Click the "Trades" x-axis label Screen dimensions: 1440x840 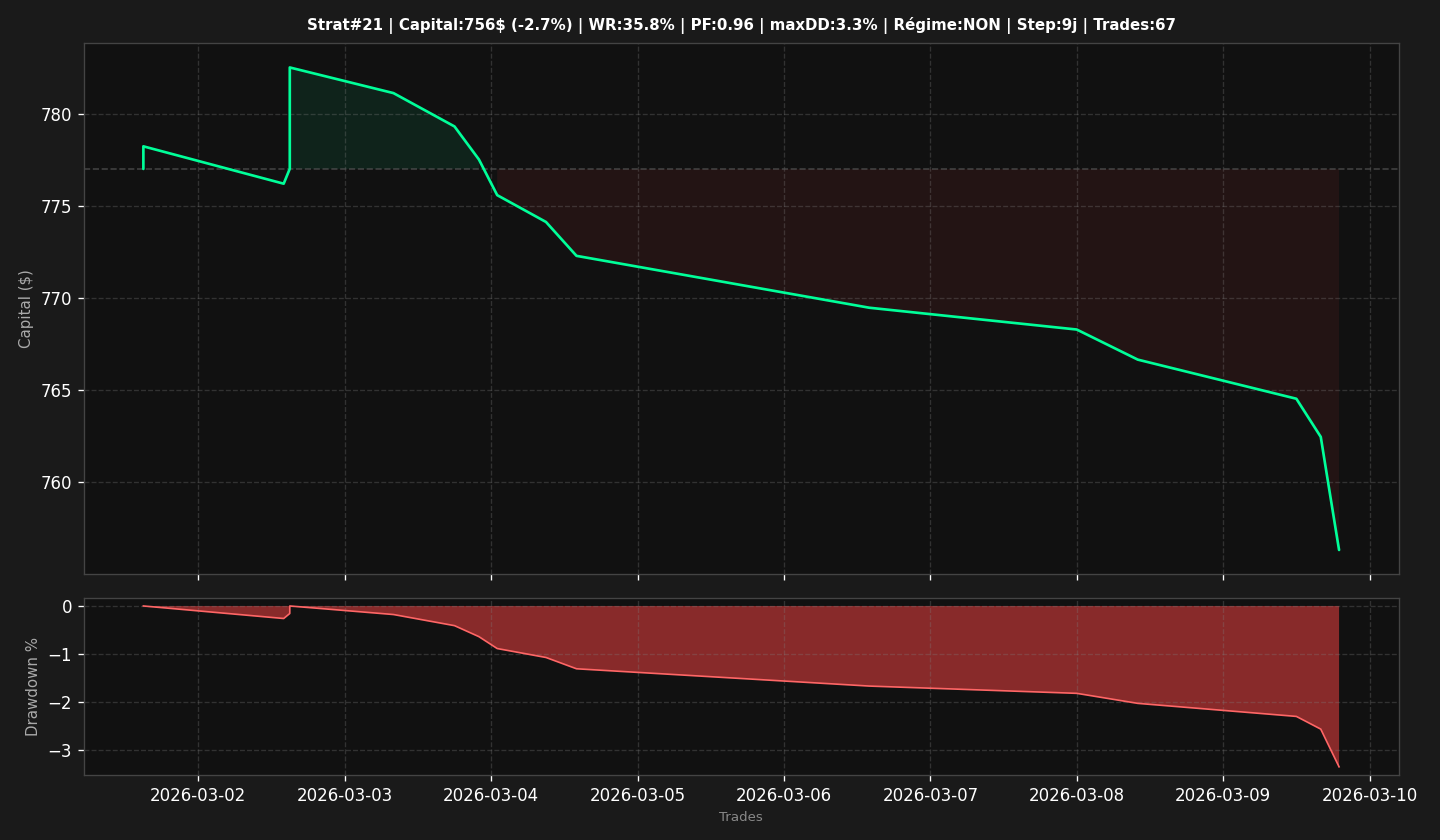pyautogui.click(x=741, y=817)
